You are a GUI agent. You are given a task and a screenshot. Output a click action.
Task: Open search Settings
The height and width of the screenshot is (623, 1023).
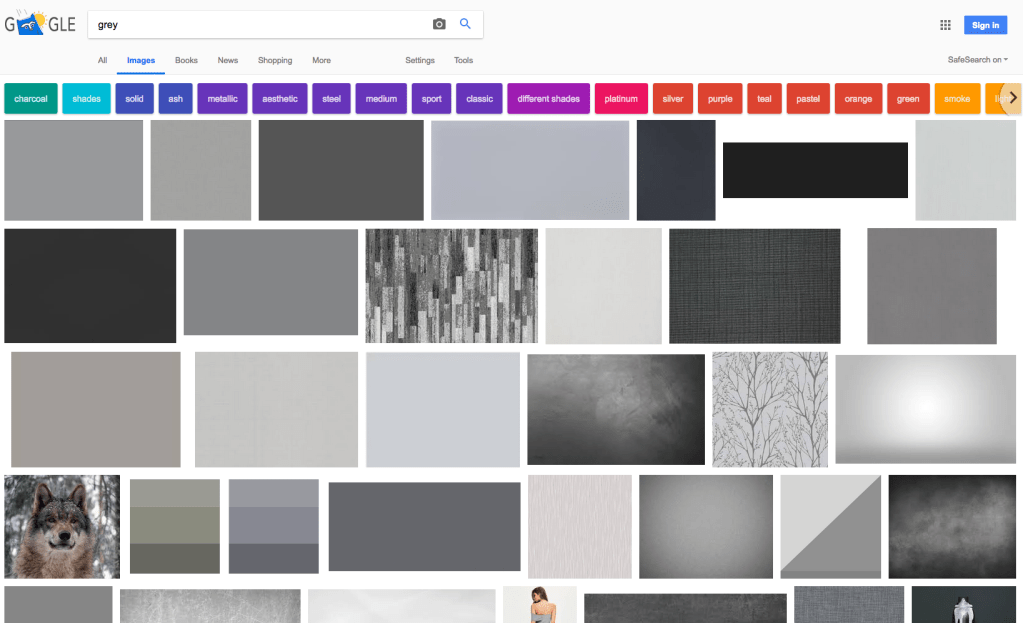coord(419,59)
